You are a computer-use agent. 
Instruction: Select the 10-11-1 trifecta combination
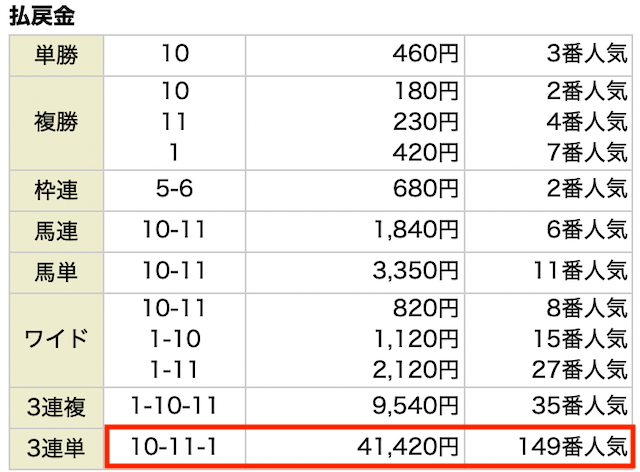[x=173, y=447]
